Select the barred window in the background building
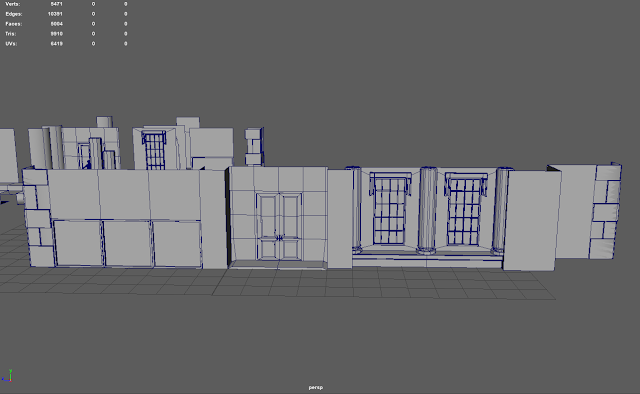Image resolution: width=640 pixels, height=394 pixels. 154,150
